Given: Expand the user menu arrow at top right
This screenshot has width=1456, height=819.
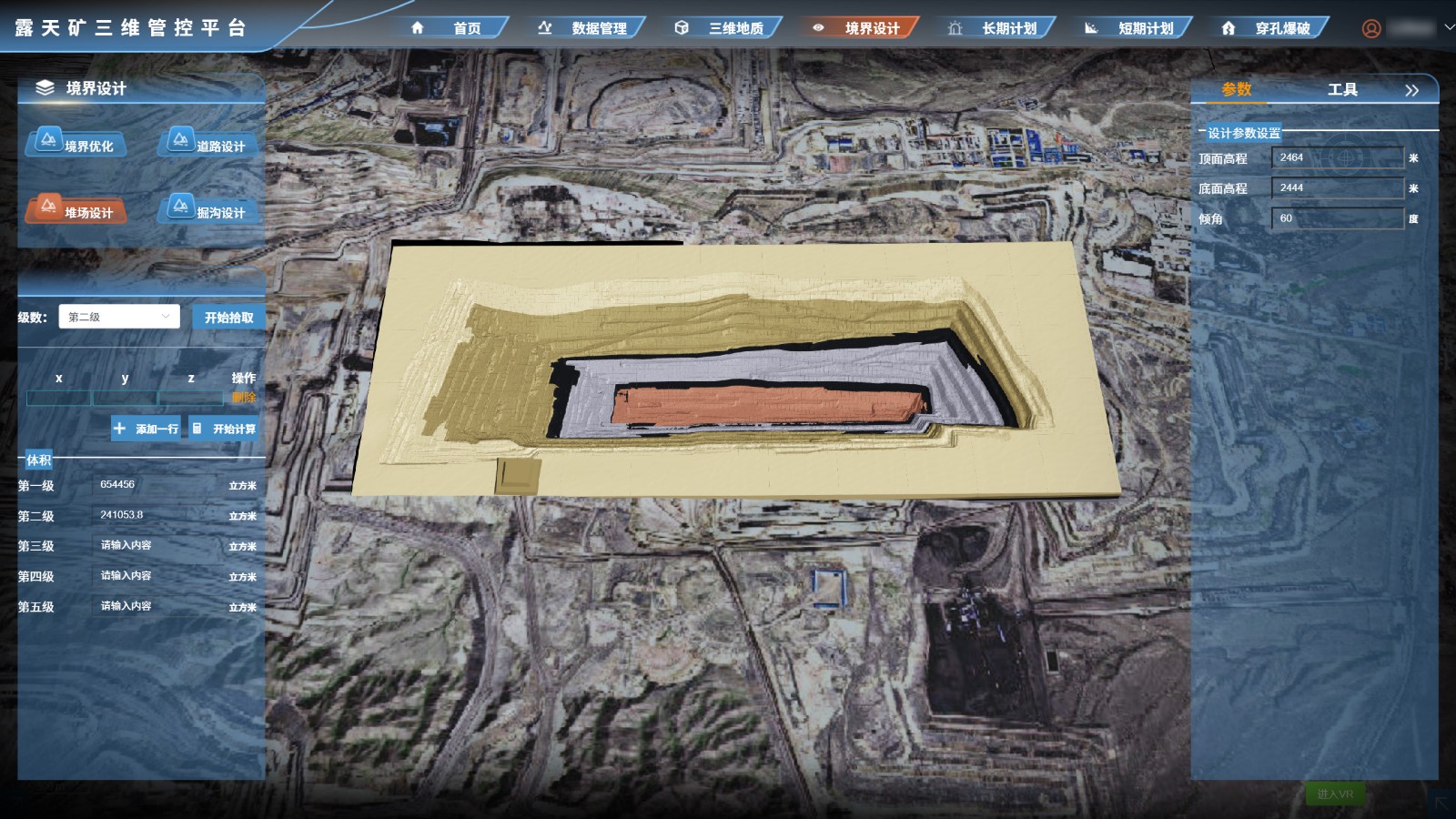Looking at the screenshot, I should [x=1449, y=28].
